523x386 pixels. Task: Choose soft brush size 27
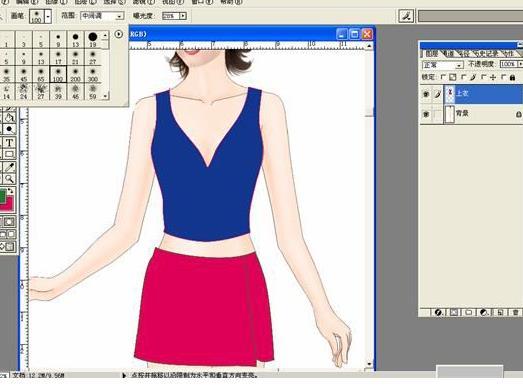click(x=93, y=57)
